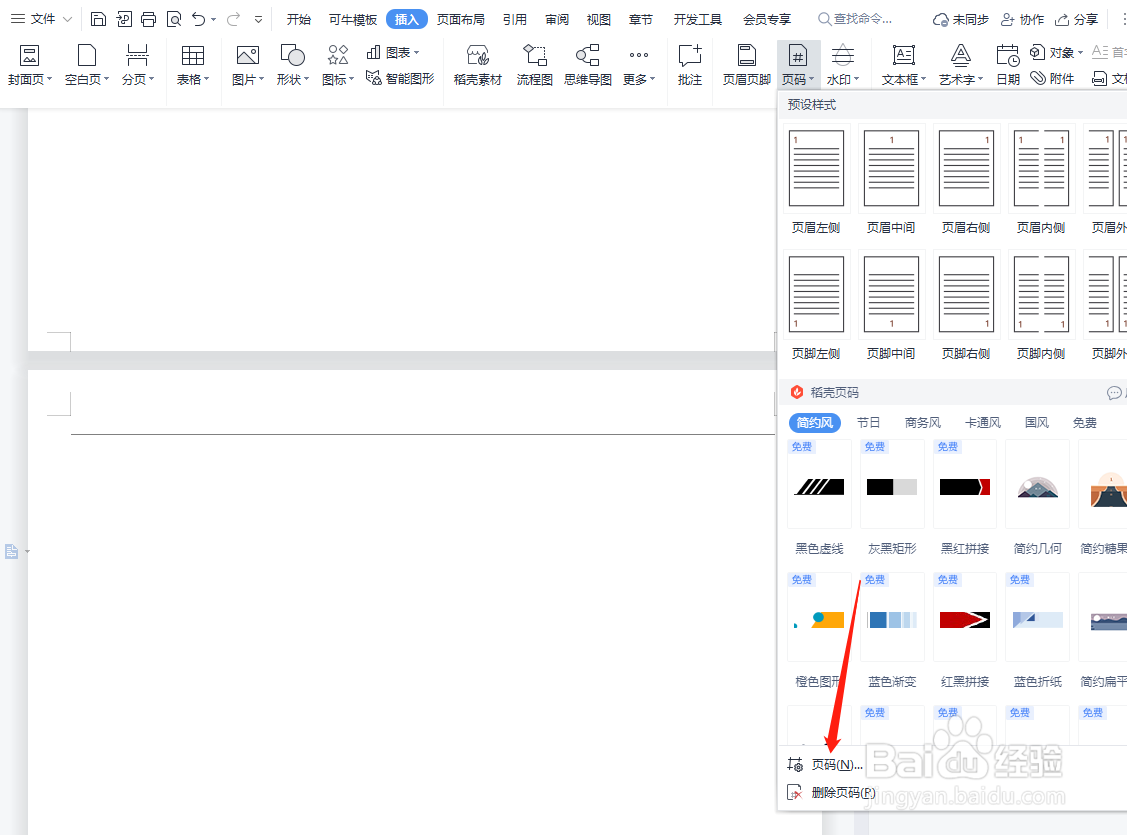Click the search command (查找命令) field
The height and width of the screenshot is (835, 1127).
point(855,19)
